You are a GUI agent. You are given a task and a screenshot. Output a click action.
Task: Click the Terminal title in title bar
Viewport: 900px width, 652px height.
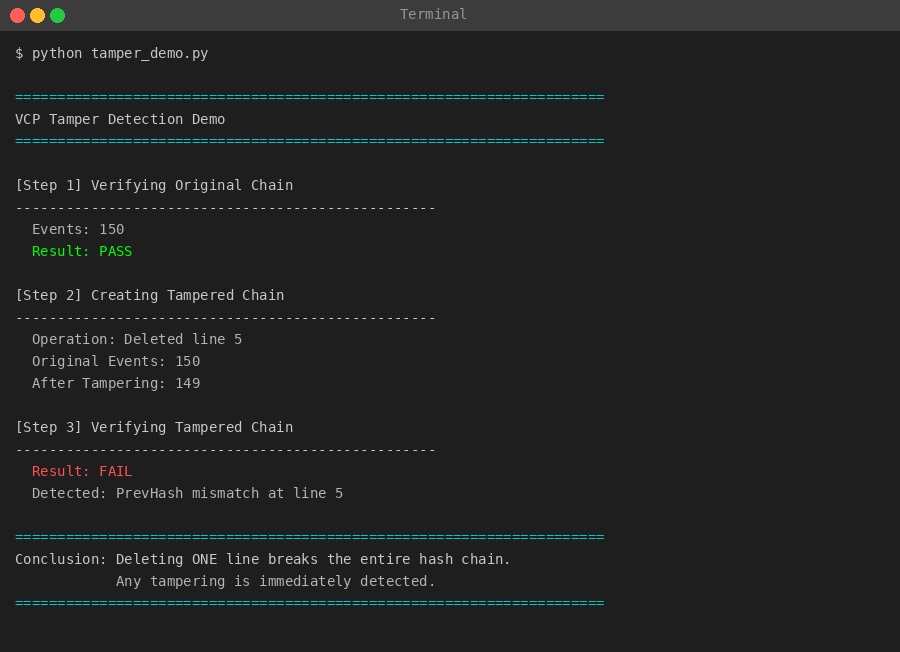point(433,14)
